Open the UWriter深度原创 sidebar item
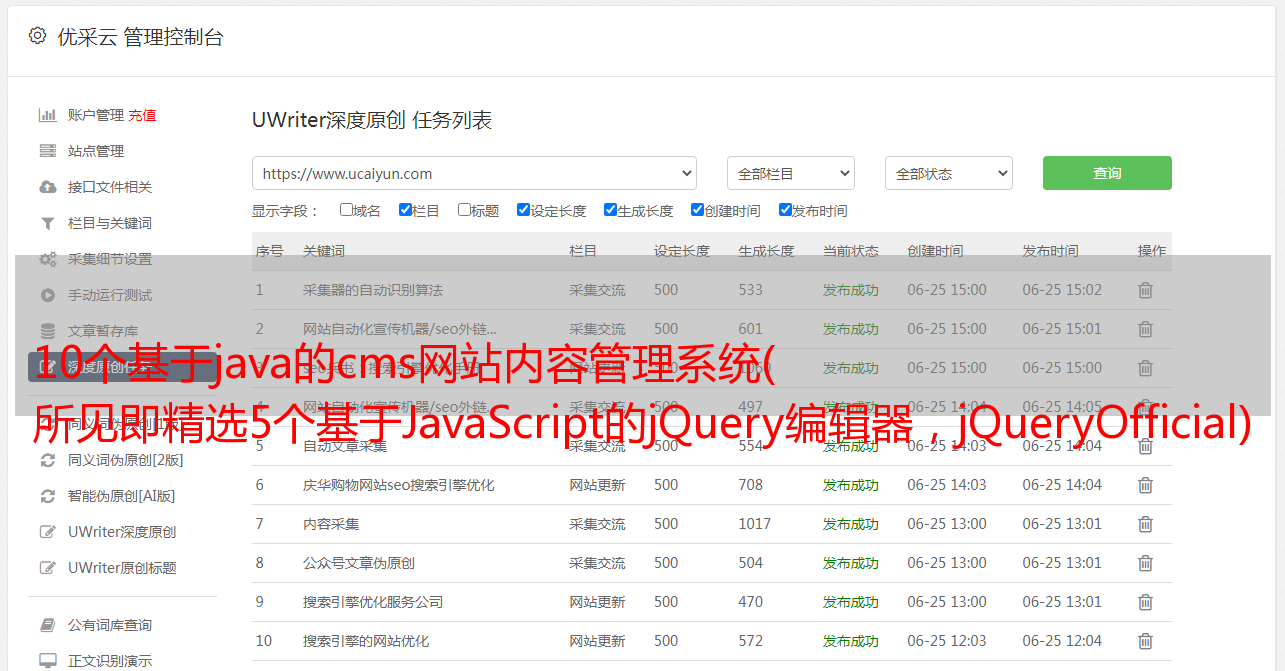Screen dimensions: 1285x671 click(122, 532)
